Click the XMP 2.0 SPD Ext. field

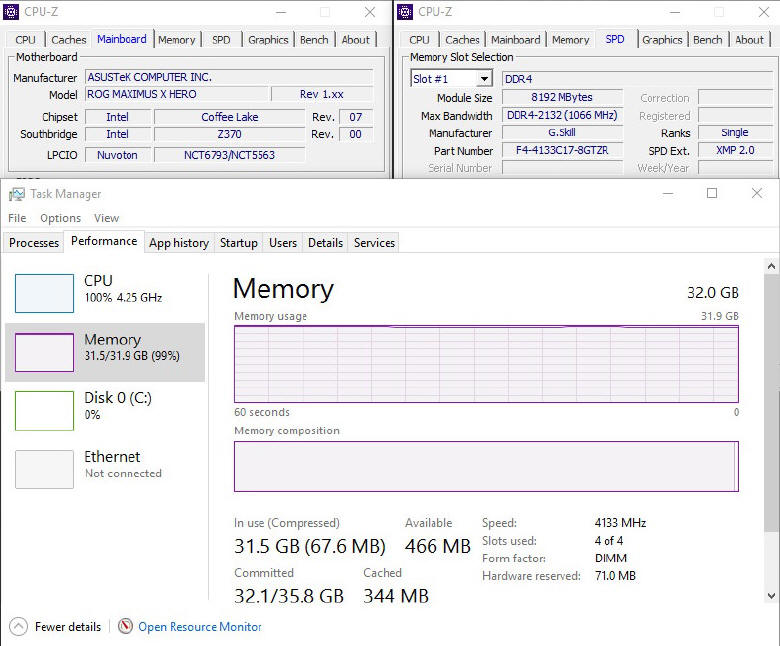click(x=735, y=150)
